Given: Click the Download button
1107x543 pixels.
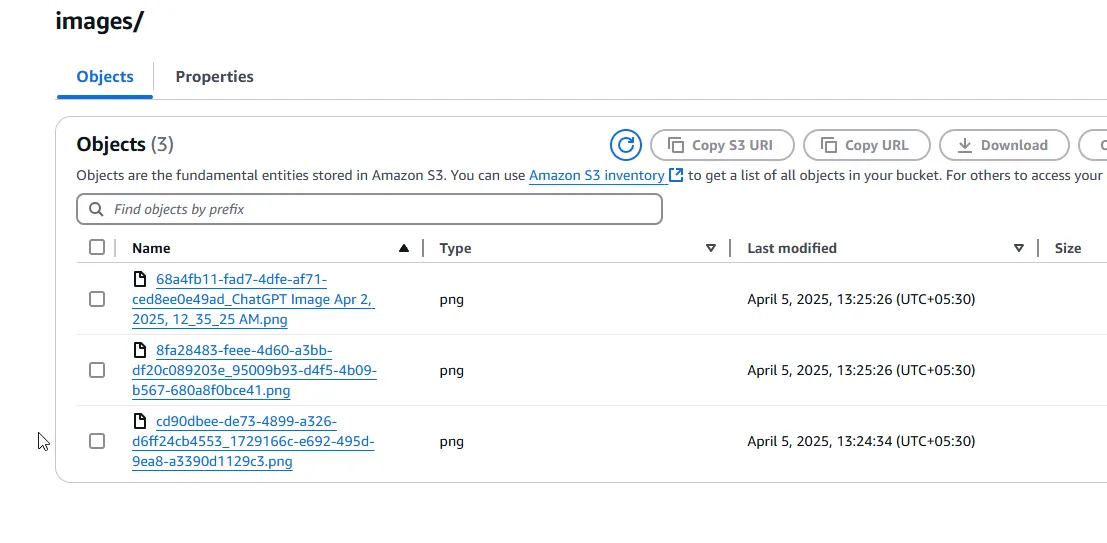Looking at the screenshot, I should click(1003, 145).
